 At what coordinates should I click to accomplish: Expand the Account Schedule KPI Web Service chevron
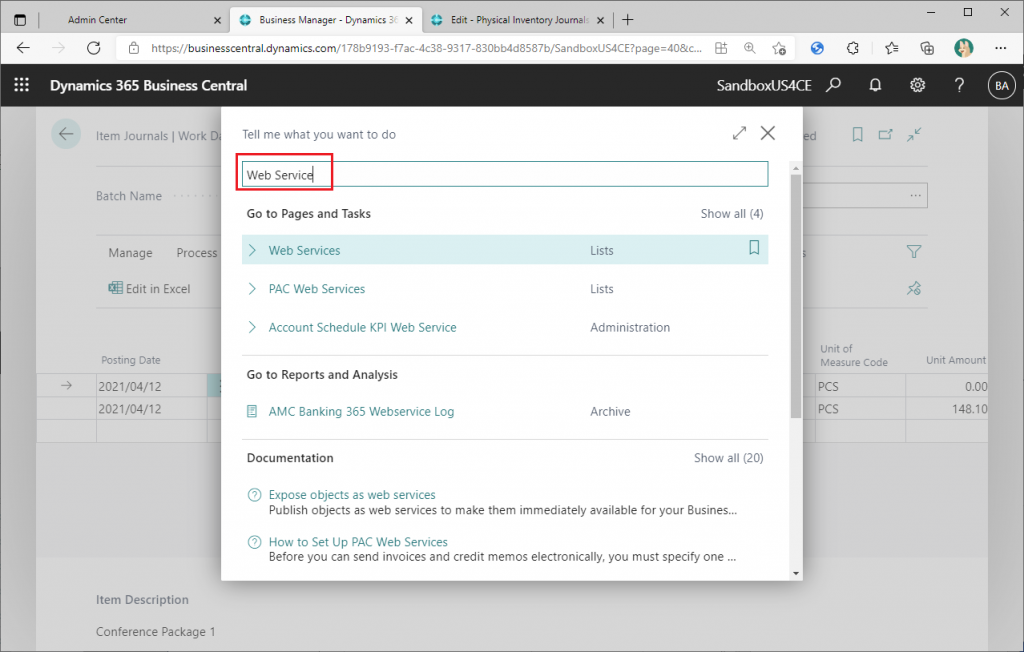tap(252, 327)
